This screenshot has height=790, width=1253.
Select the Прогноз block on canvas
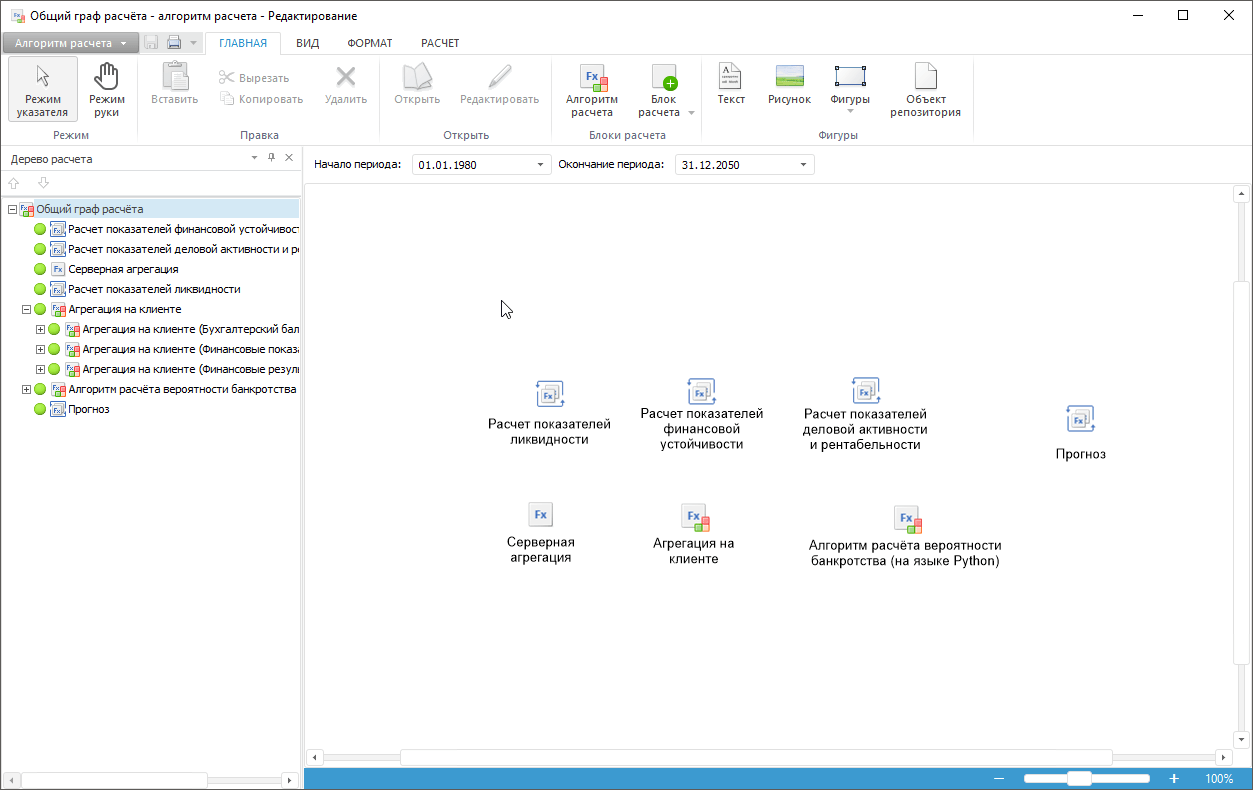1081,432
